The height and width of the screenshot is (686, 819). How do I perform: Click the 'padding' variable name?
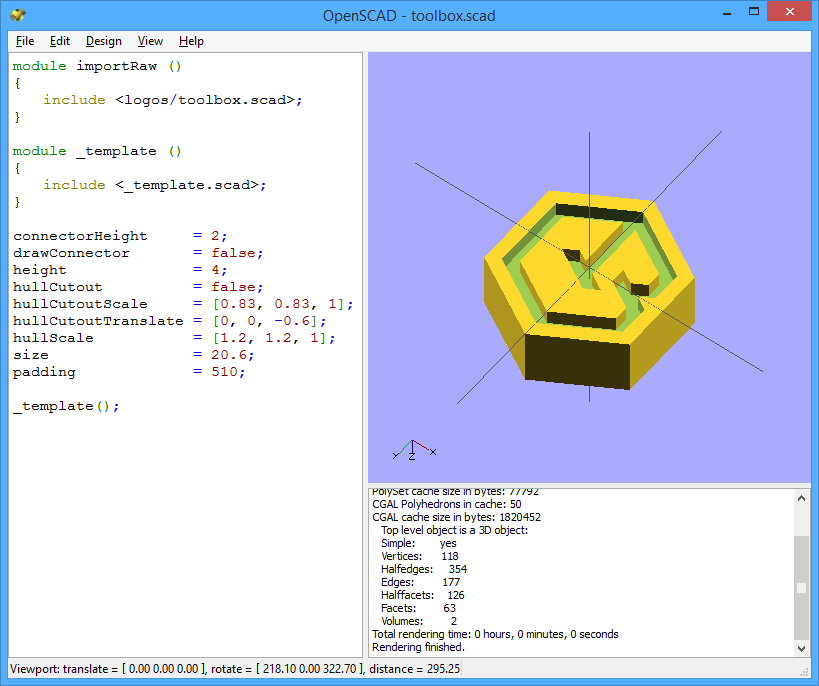pos(44,372)
